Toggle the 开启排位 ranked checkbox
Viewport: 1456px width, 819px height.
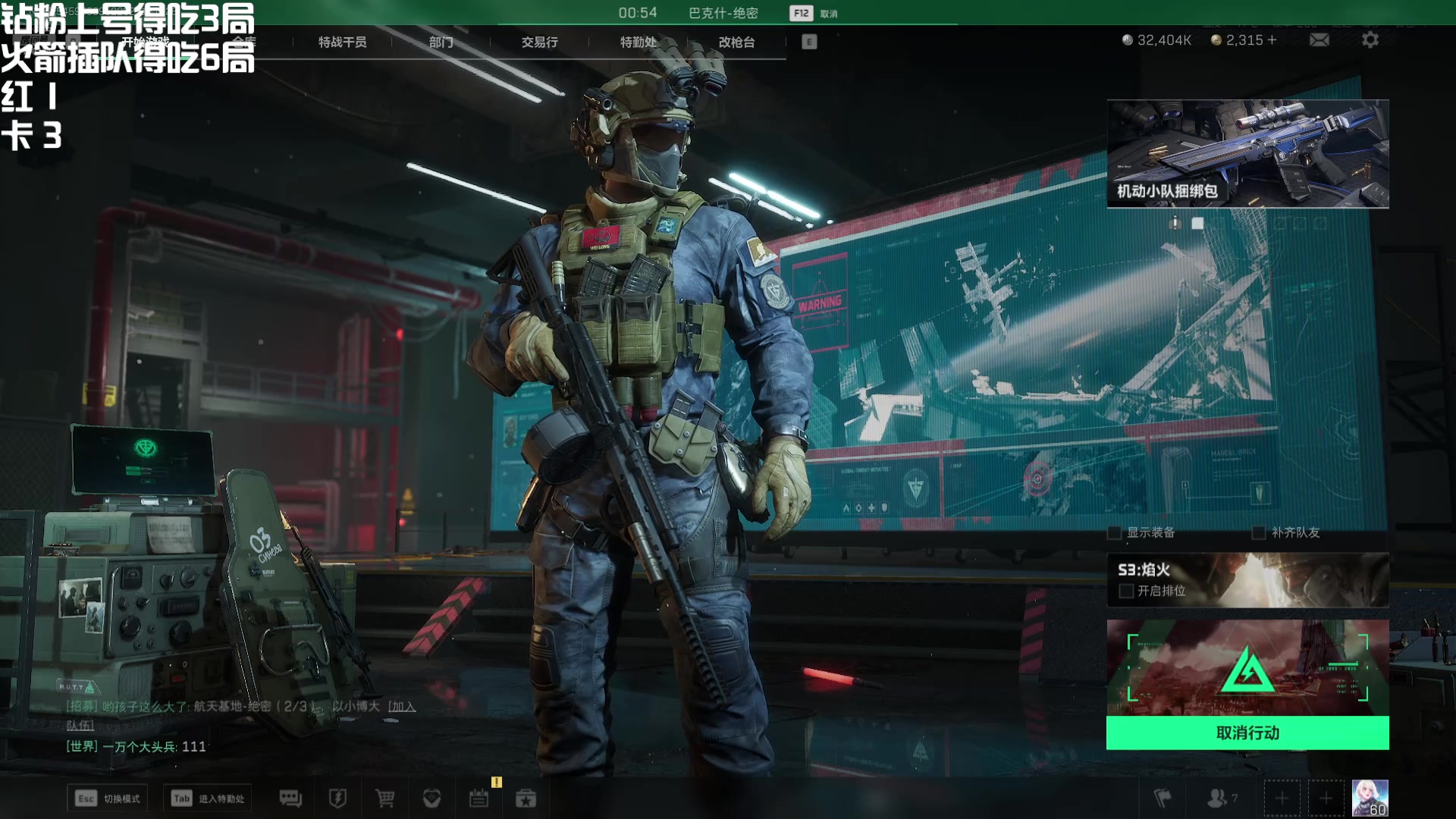(1126, 591)
